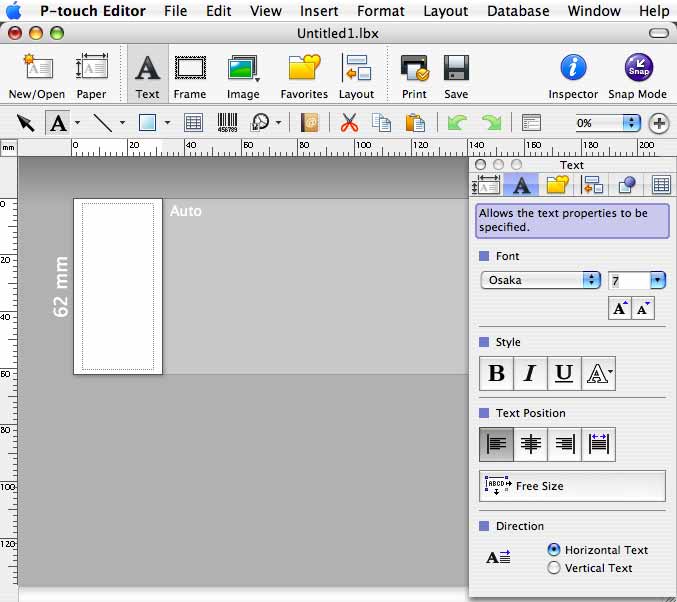Open the font size dropdown arrow
The image size is (677, 602).
(x=658, y=280)
